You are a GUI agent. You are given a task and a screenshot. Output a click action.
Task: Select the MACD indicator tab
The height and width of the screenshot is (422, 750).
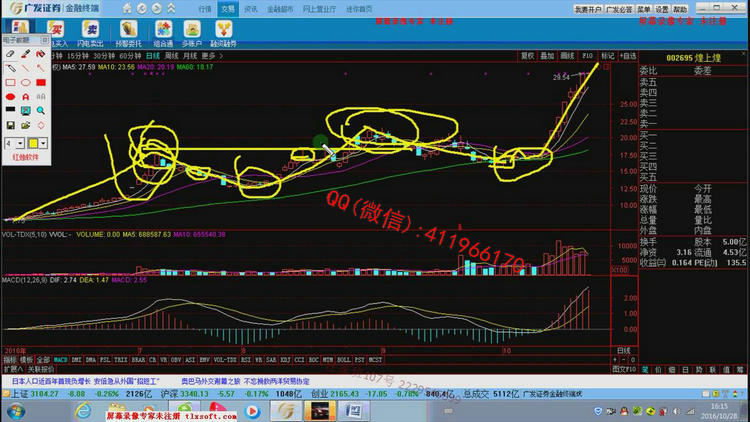(60, 359)
